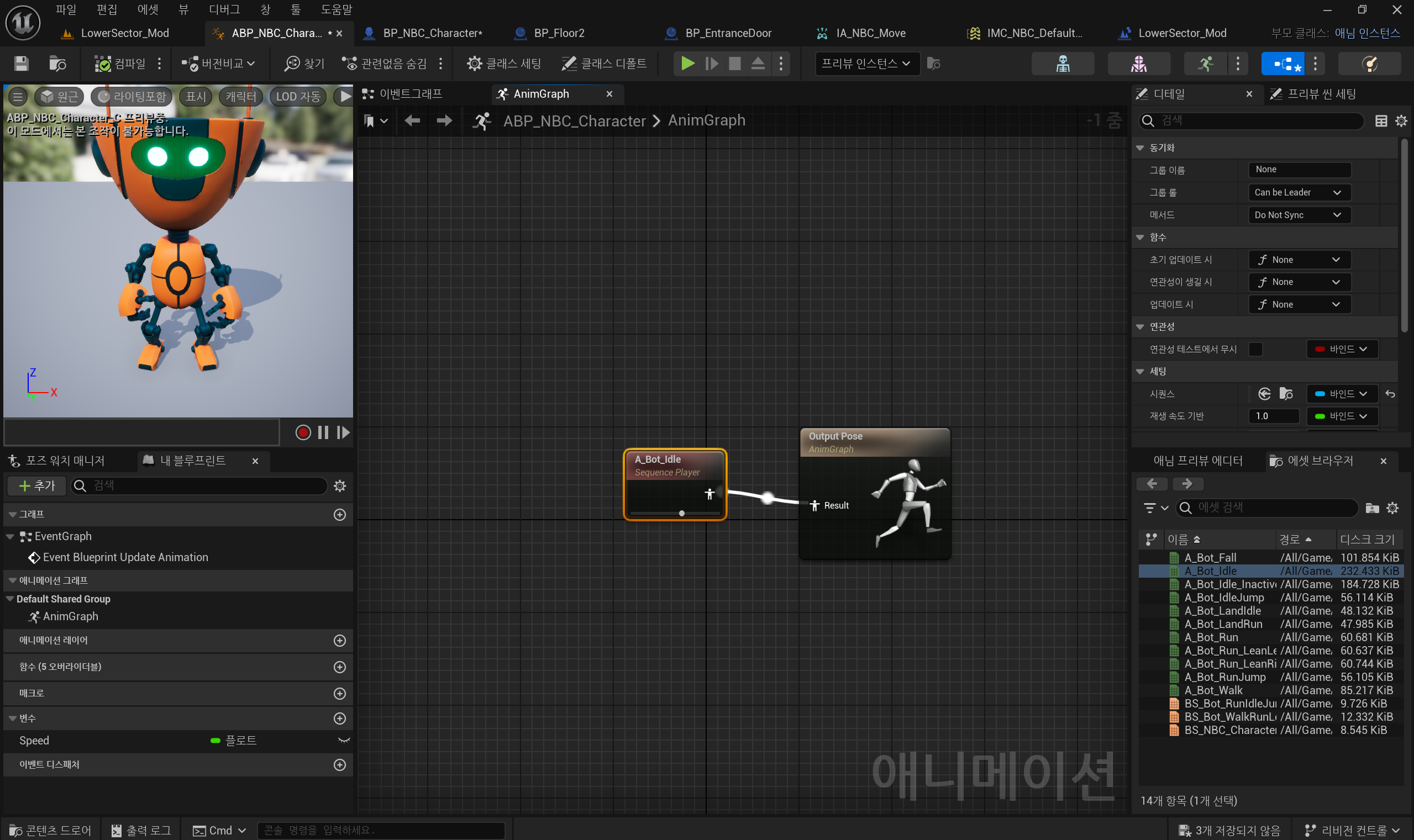Reset 시퀀스 property to default arrow
Viewport: 1414px width, 840px height.
(x=1390, y=394)
